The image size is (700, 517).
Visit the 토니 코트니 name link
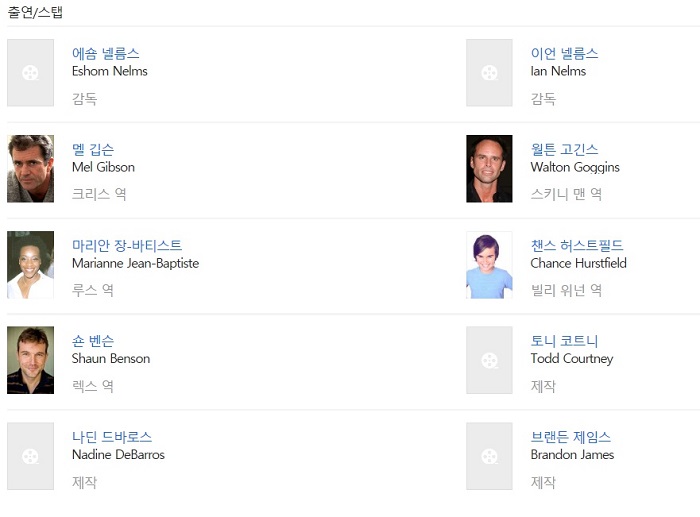(x=564, y=341)
